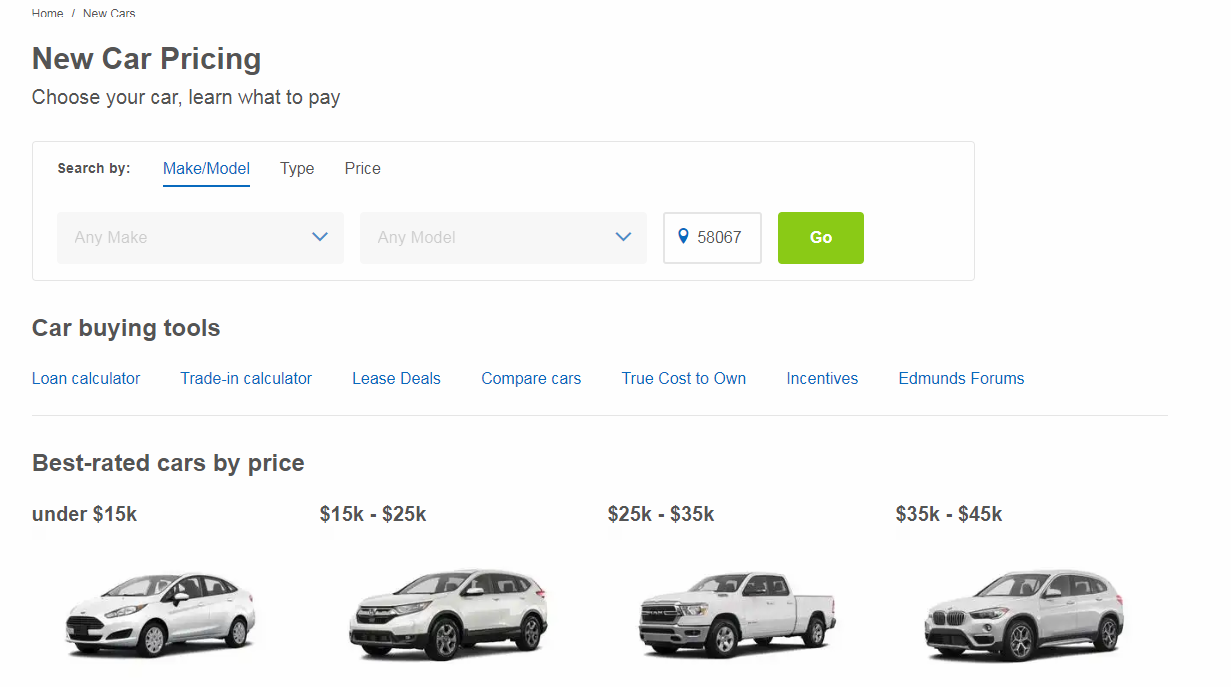
Task: Click the Home breadcrumb link
Action: pyautogui.click(x=47, y=14)
